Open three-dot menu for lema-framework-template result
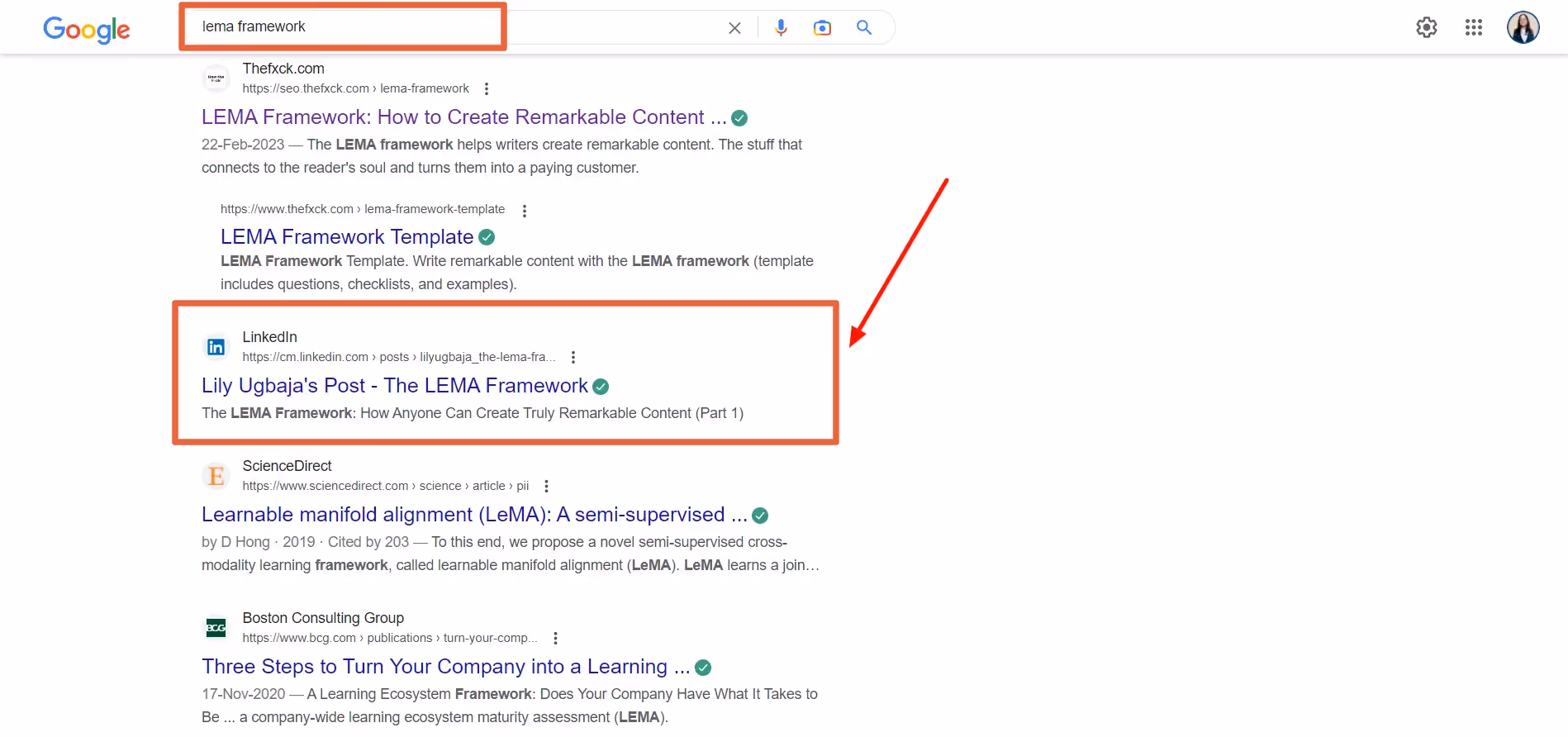 525,211
